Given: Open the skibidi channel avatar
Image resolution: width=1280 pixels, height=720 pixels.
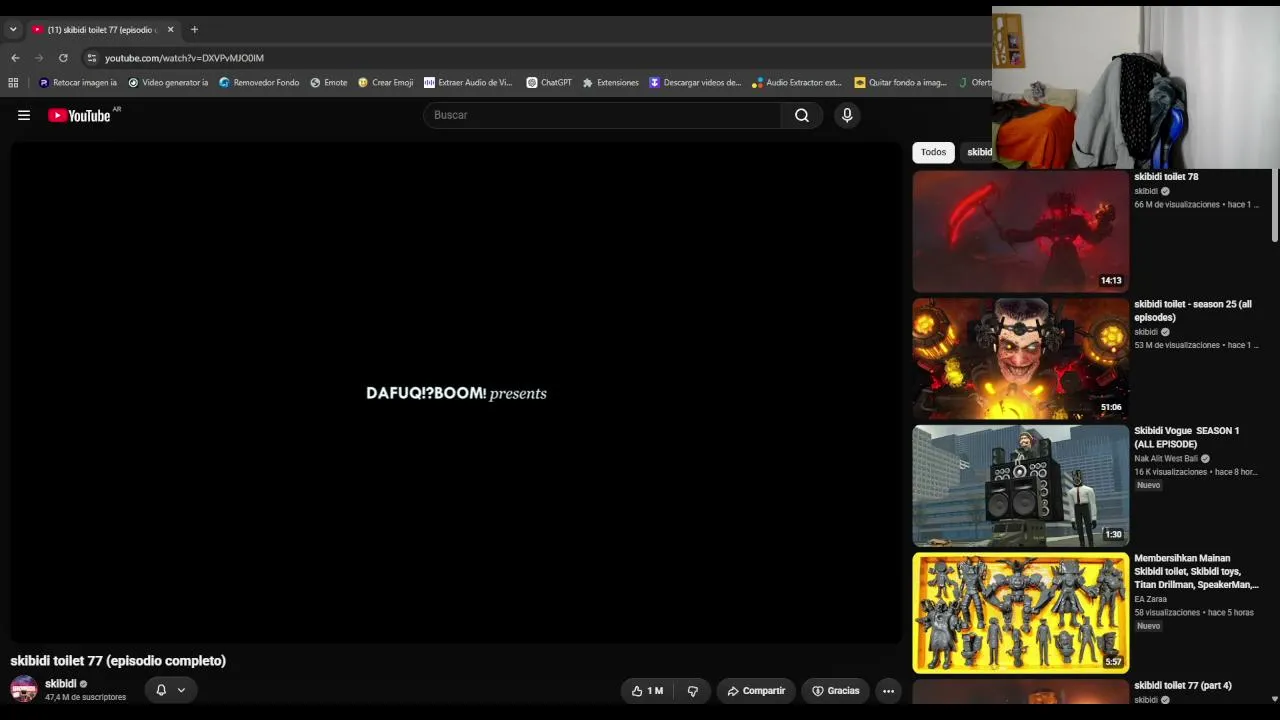Looking at the screenshot, I should click(24, 689).
